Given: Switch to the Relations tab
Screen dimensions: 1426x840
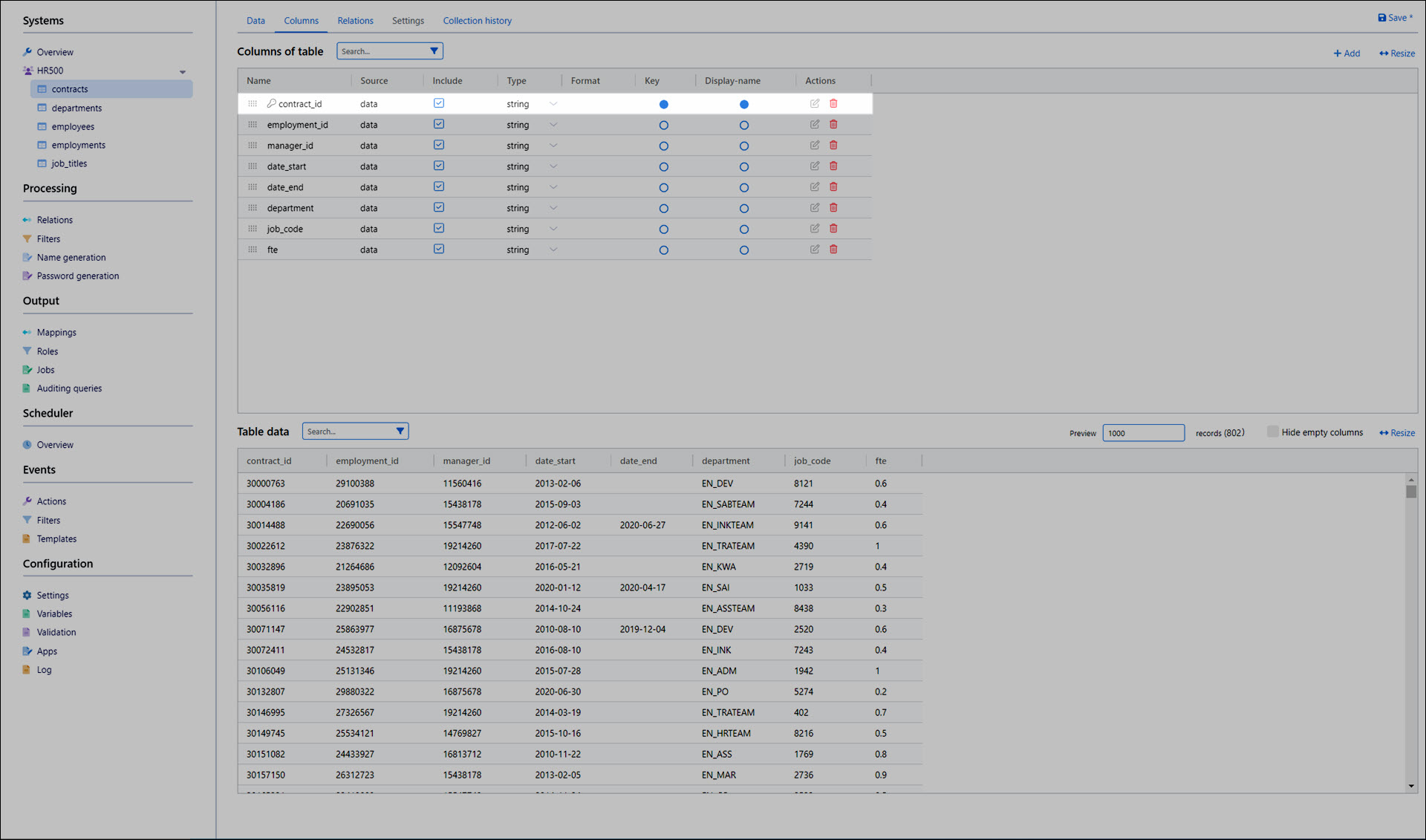Looking at the screenshot, I should click(x=355, y=21).
